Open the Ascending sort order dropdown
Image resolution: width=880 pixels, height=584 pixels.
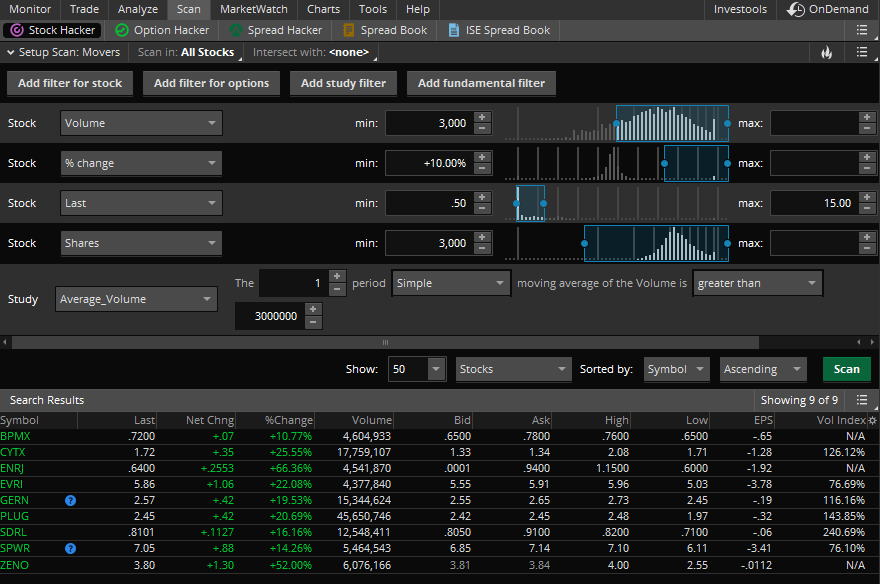[x=762, y=369]
